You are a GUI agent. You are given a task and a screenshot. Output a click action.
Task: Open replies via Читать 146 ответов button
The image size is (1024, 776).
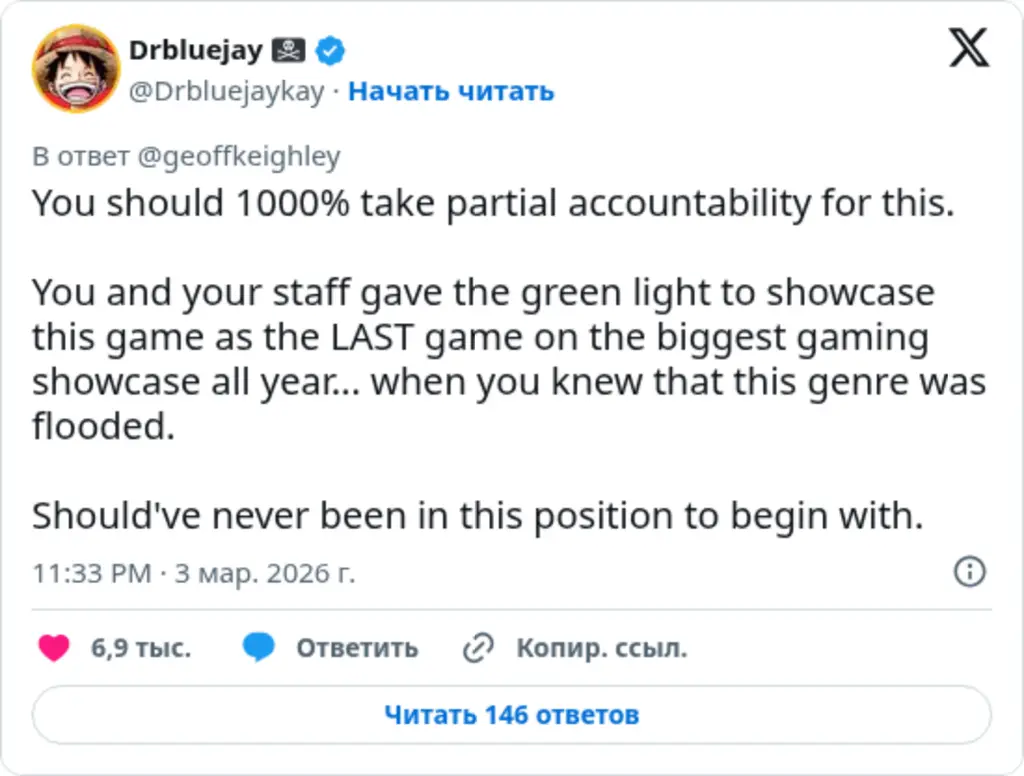tap(512, 715)
